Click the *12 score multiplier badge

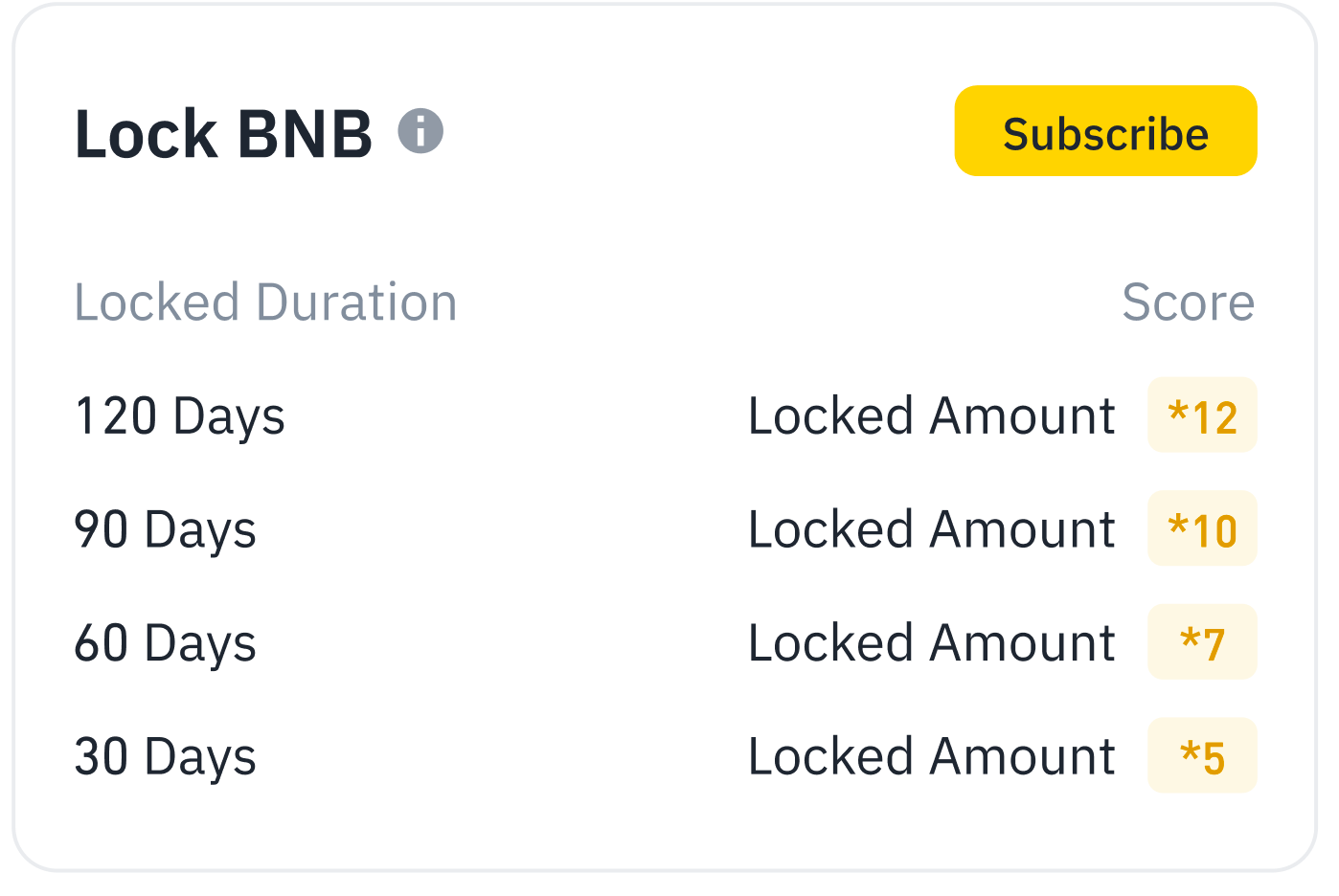pos(1202,416)
